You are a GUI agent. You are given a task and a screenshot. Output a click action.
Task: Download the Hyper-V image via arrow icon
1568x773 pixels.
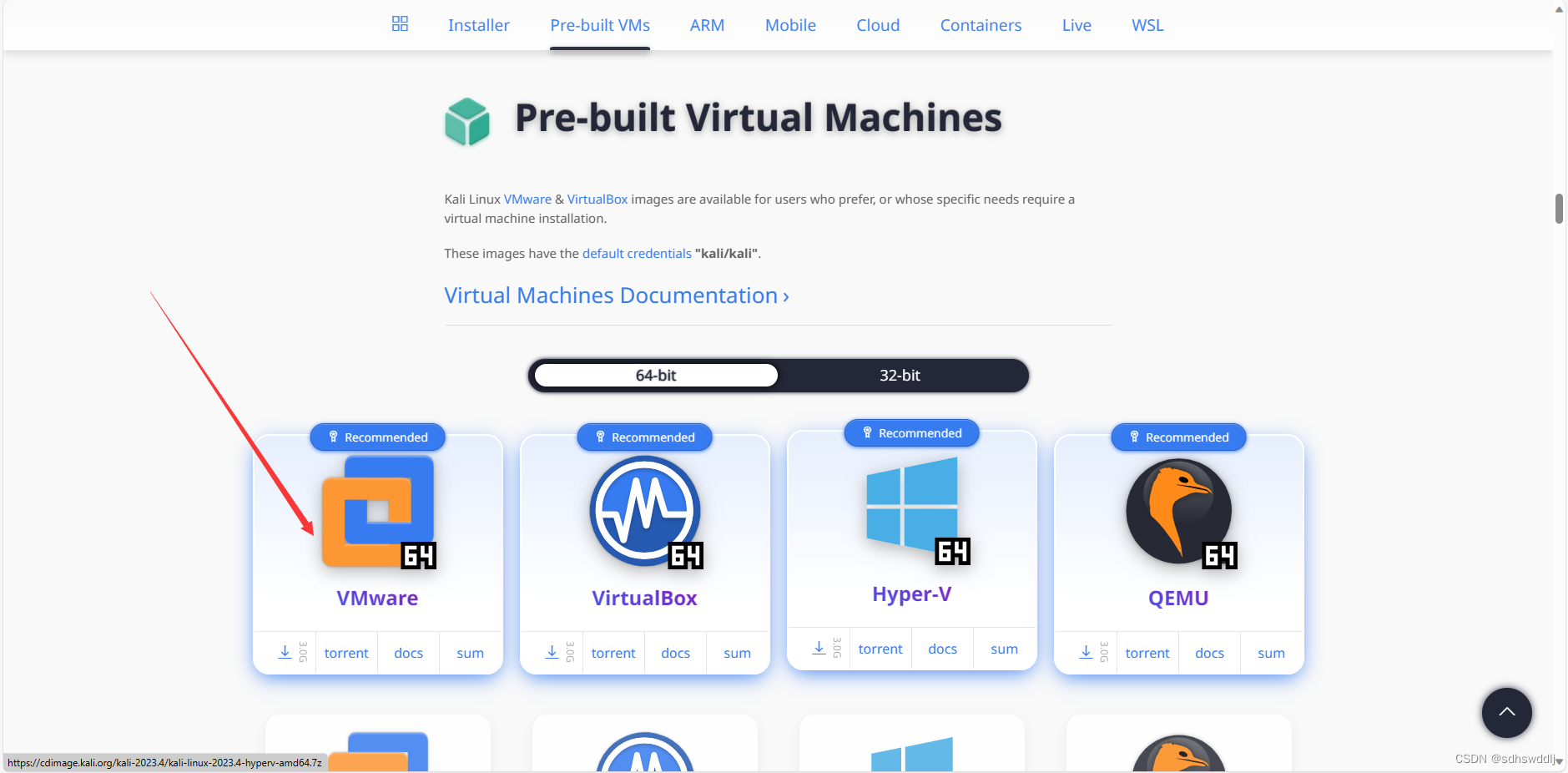819,648
